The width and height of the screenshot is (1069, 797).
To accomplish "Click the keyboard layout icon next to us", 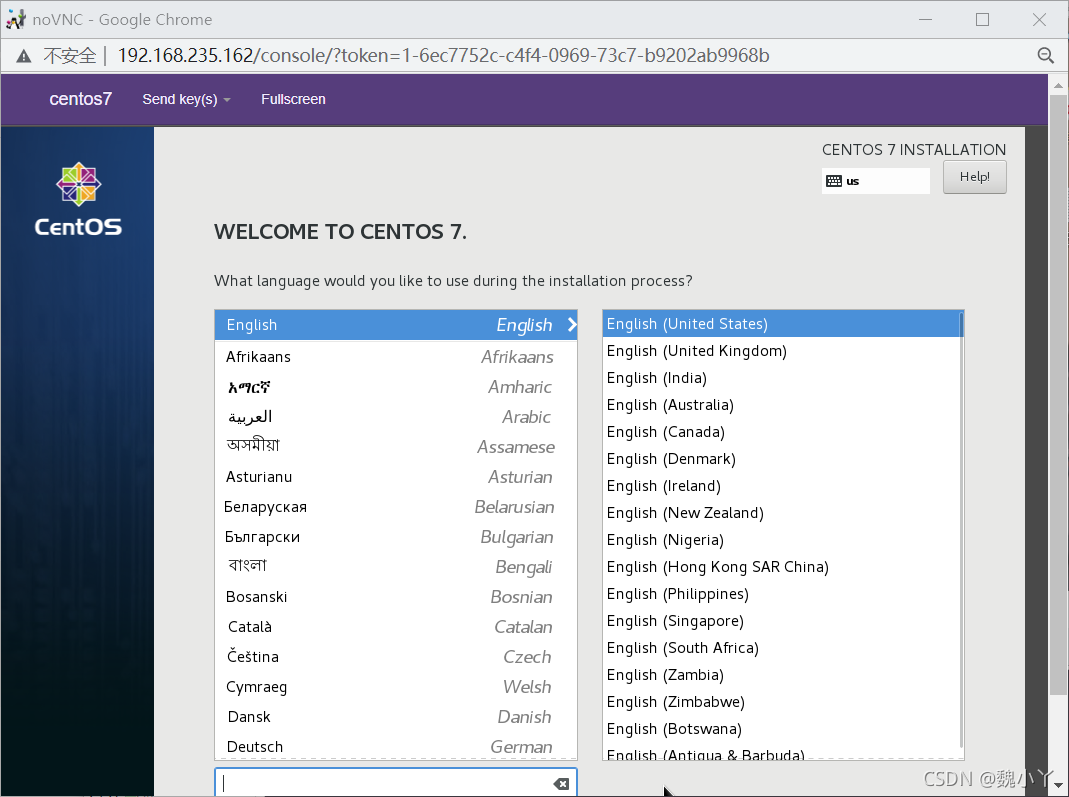I will [833, 181].
